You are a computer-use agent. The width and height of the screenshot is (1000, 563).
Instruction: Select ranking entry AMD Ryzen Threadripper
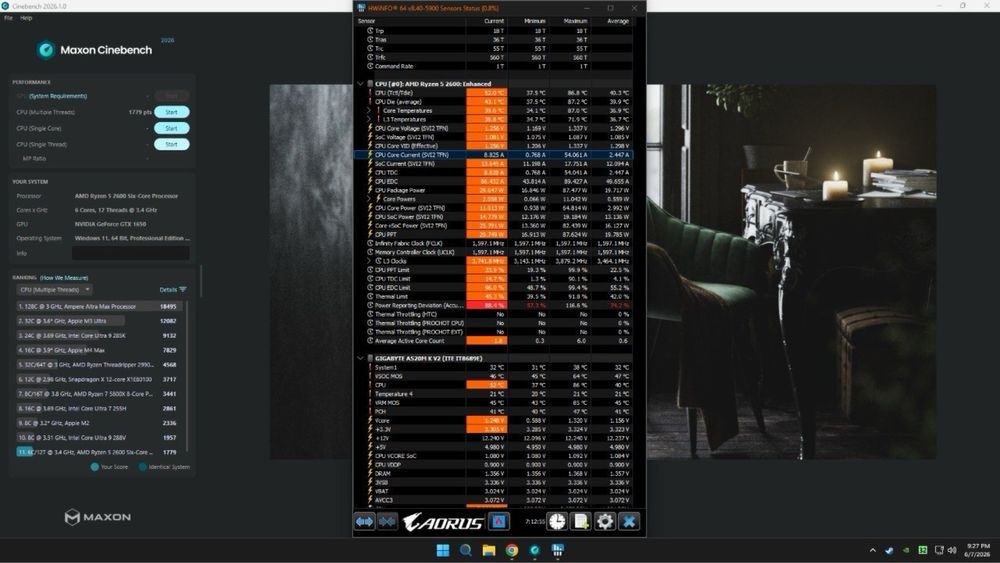(x=99, y=365)
